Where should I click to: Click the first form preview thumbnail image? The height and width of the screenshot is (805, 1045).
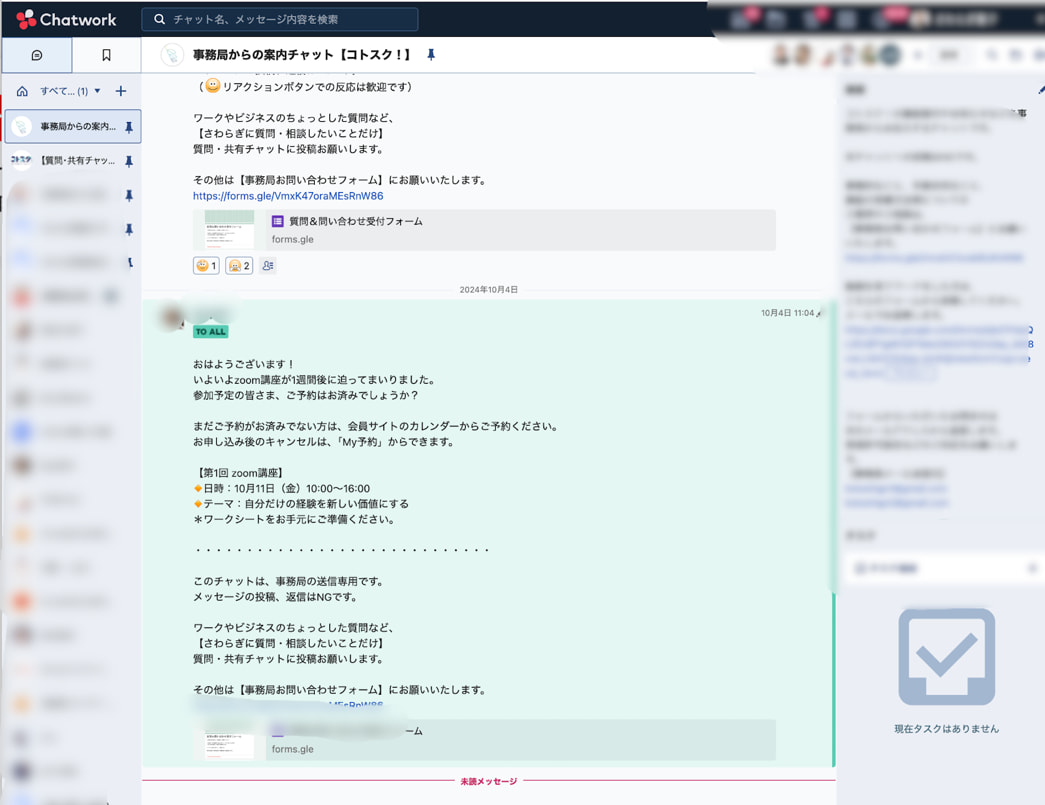coord(229,230)
